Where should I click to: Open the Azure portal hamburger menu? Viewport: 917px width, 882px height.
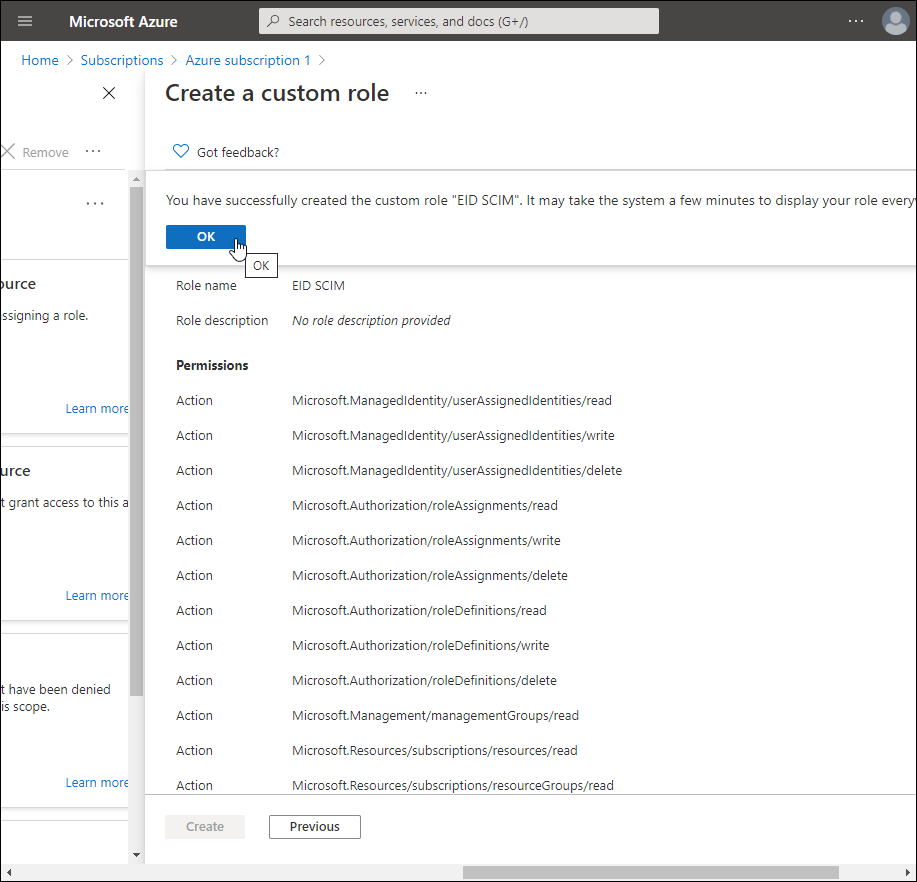coord(25,21)
